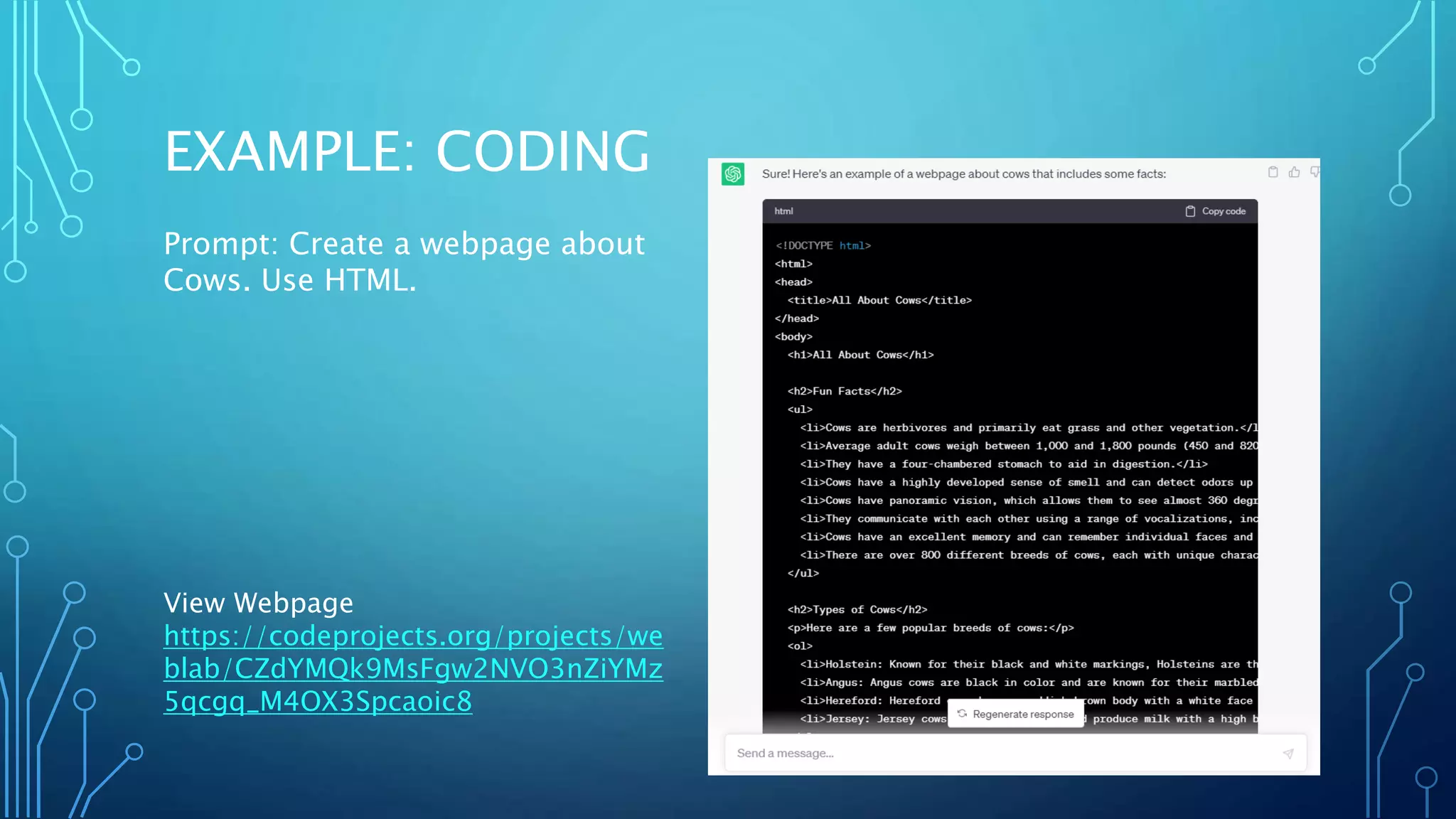Click the Sure! Here's an example response text
The image size is (1456, 819).
click(963, 174)
